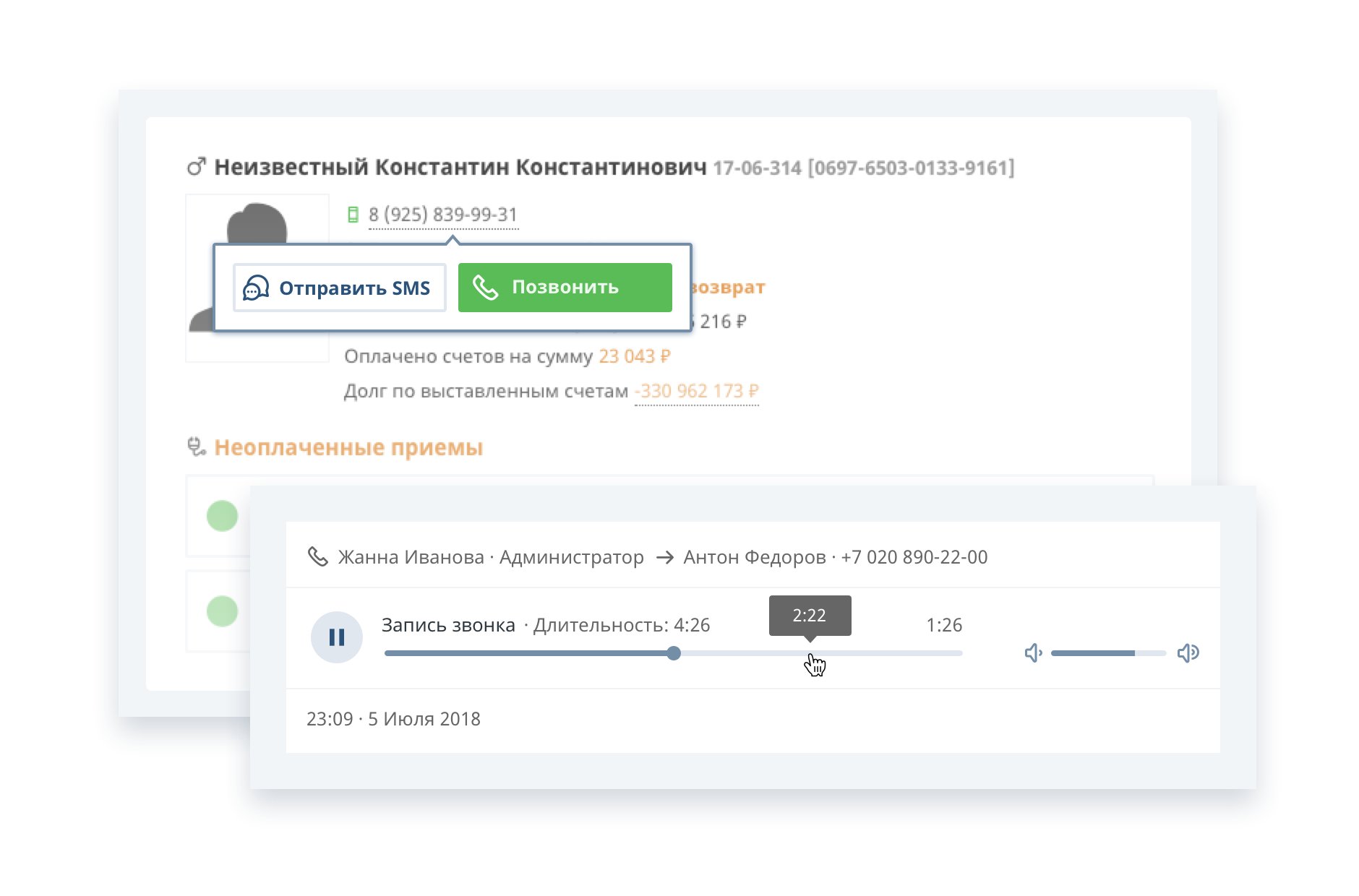Click the mobile phone icon near 8 (925) 839-99-31
Viewport: 1359px width, 896px height.
(352, 213)
